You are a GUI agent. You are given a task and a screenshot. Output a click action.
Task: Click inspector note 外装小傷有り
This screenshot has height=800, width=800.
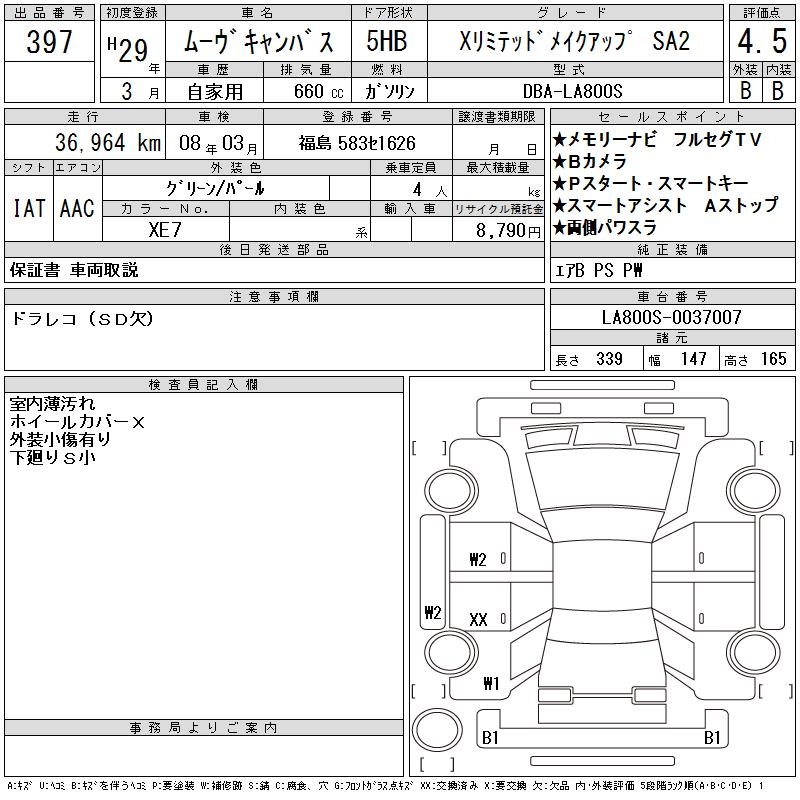(x=60, y=439)
